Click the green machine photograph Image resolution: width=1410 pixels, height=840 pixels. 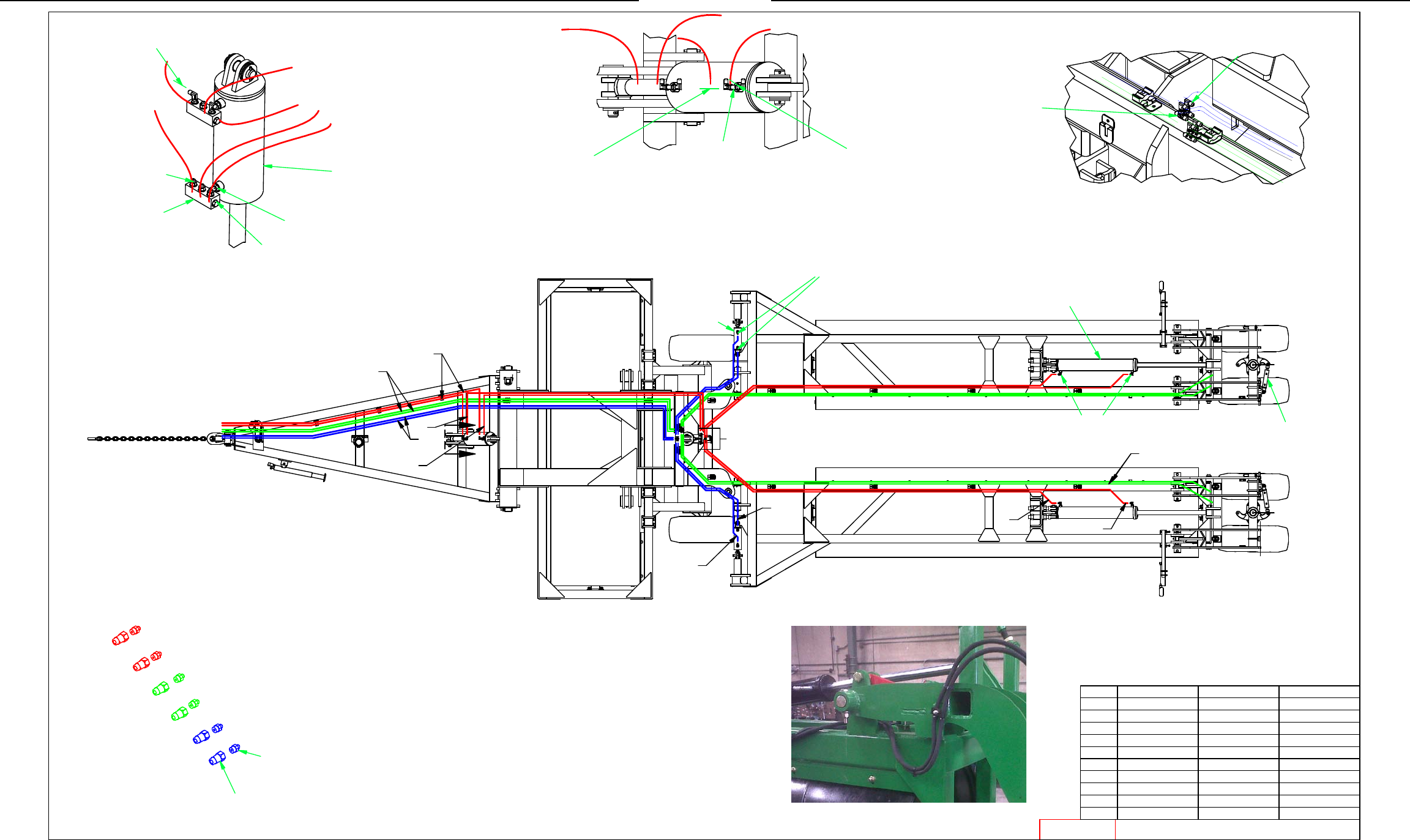coord(908,714)
